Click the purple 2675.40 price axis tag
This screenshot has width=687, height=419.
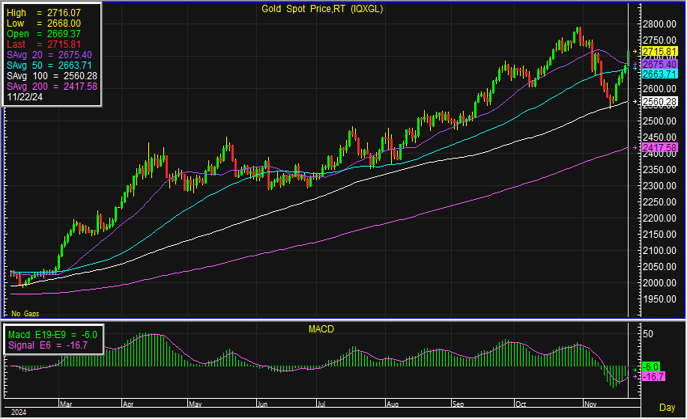(x=660, y=64)
